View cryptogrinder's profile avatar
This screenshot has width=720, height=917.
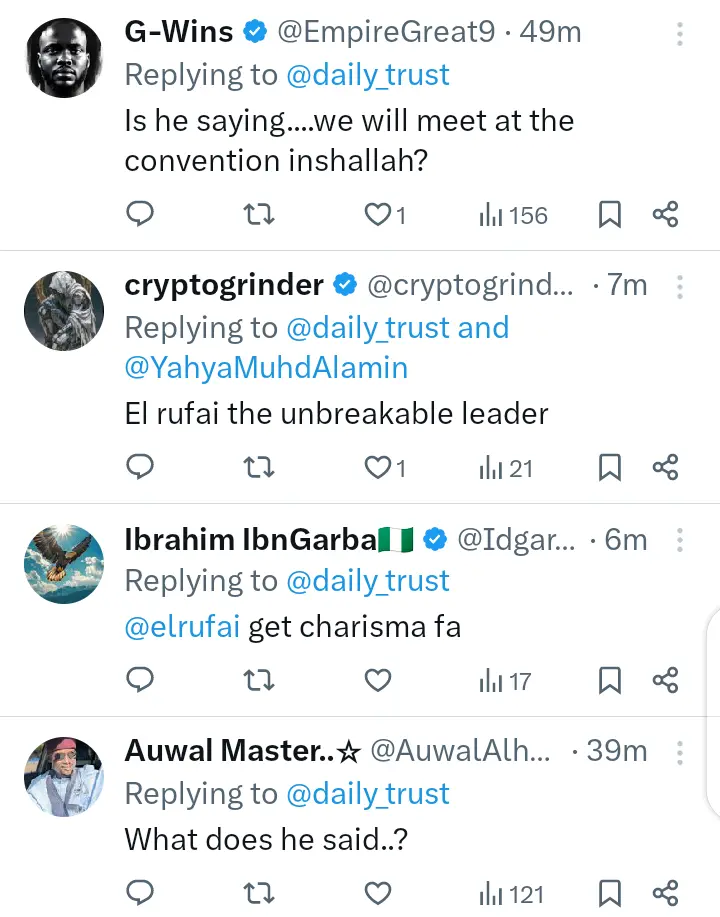pyautogui.click(x=64, y=310)
